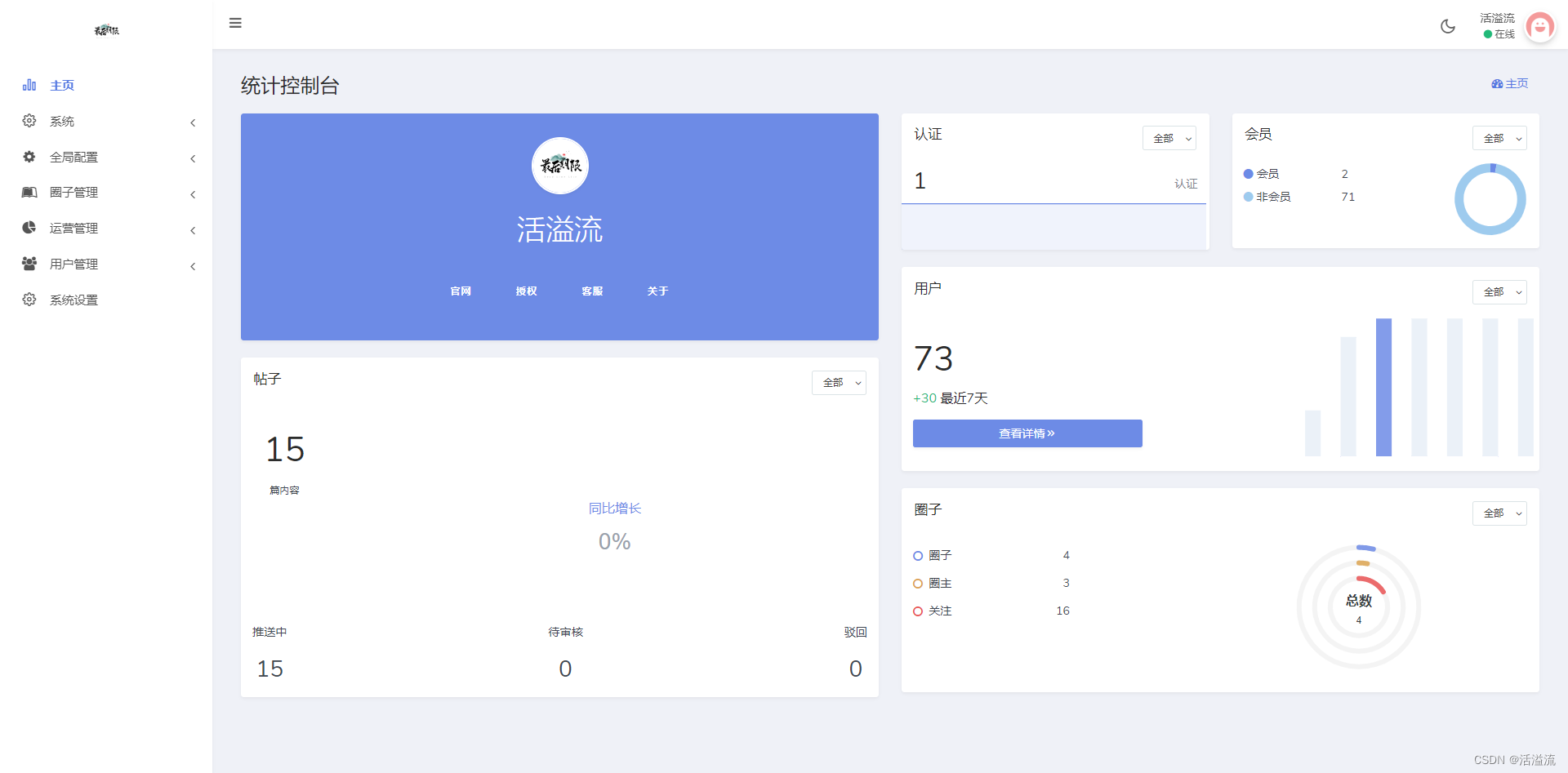
Task: Expand the 圈子管理 chevron arrow
Action: 193,195
